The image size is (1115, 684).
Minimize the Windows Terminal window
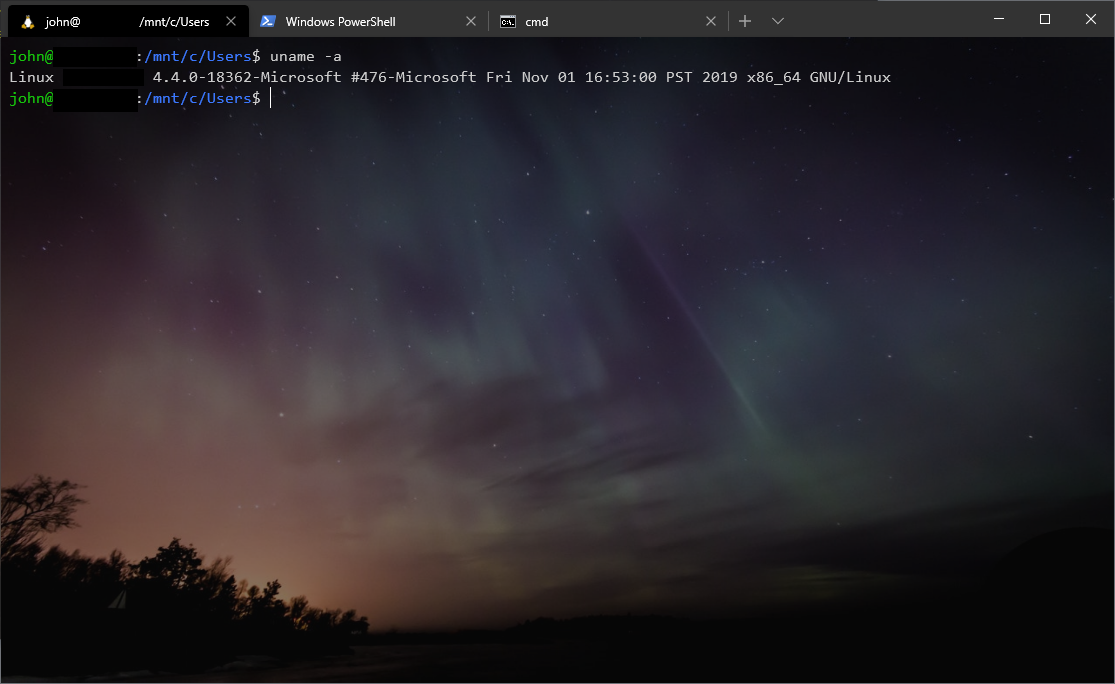(x=999, y=19)
